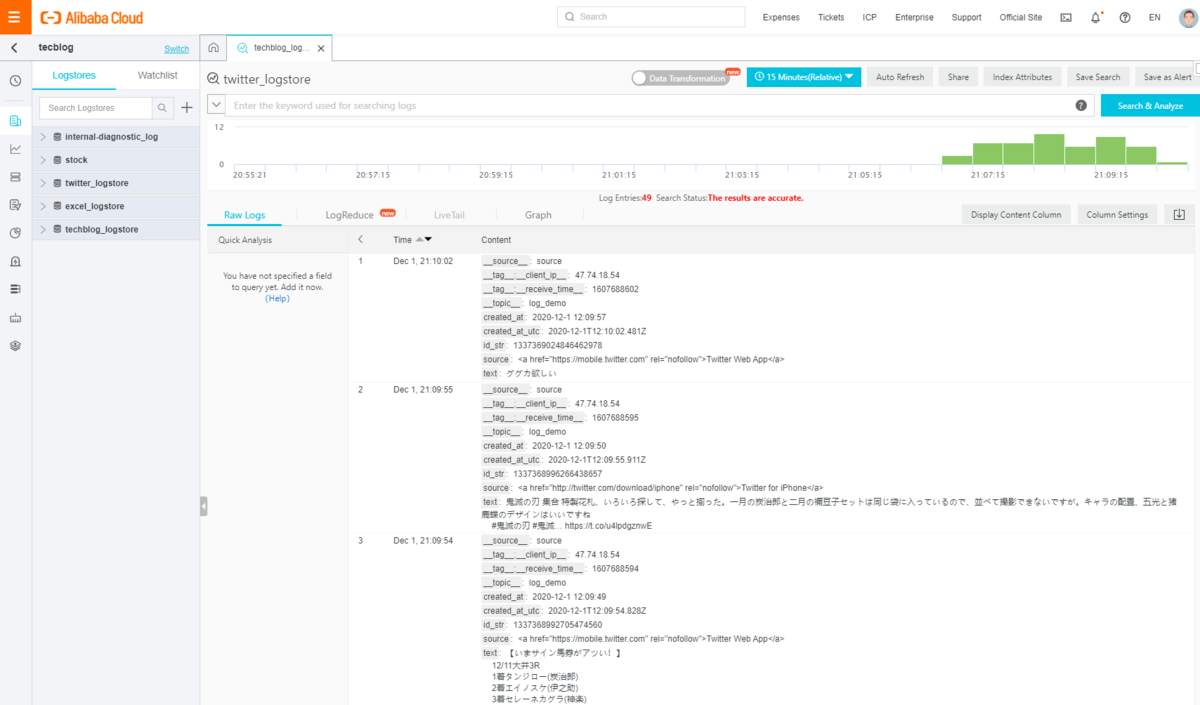Click the Auto Refresh button

pos(900,77)
